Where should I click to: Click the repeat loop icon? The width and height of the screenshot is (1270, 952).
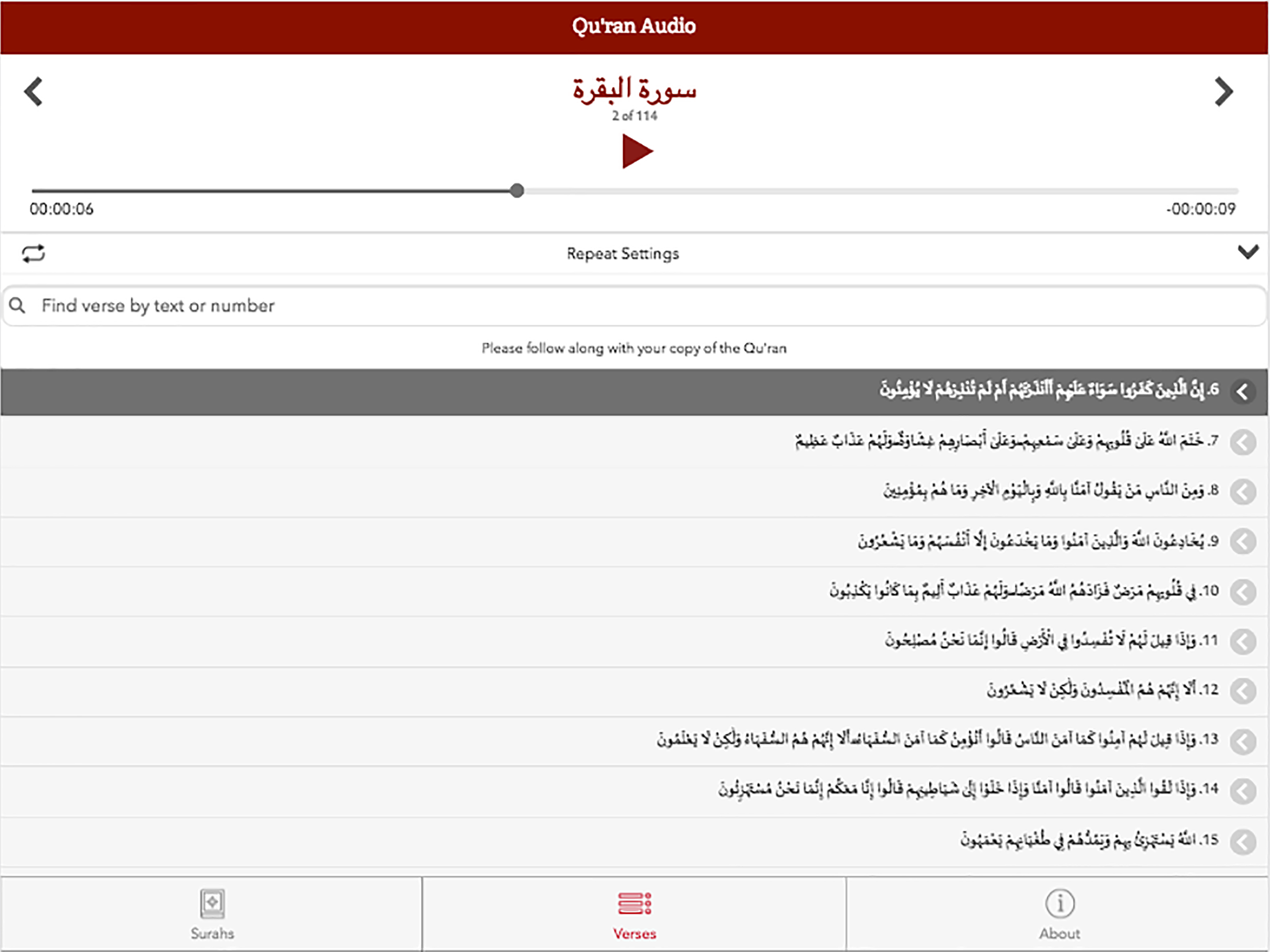33,253
